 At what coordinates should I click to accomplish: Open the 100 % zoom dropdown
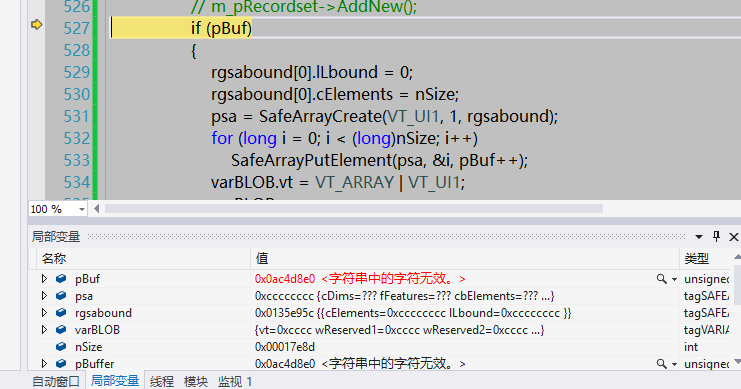(82, 209)
